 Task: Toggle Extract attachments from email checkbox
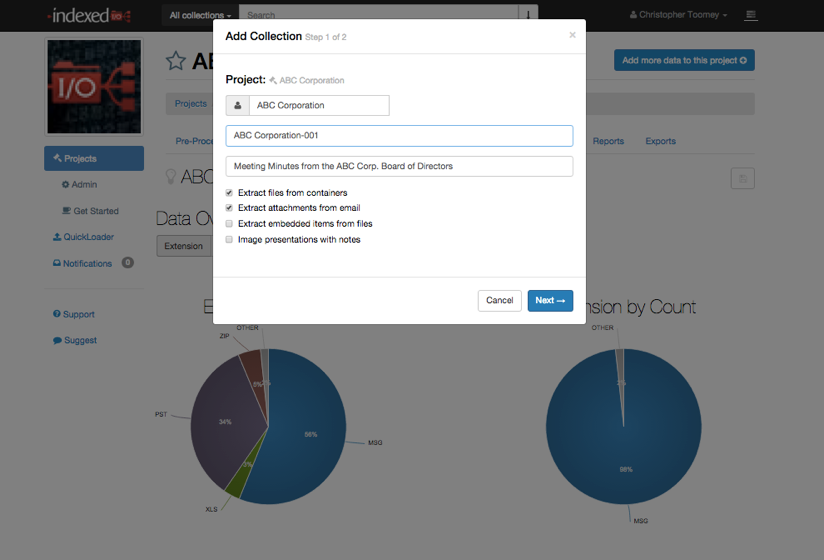tap(229, 208)
